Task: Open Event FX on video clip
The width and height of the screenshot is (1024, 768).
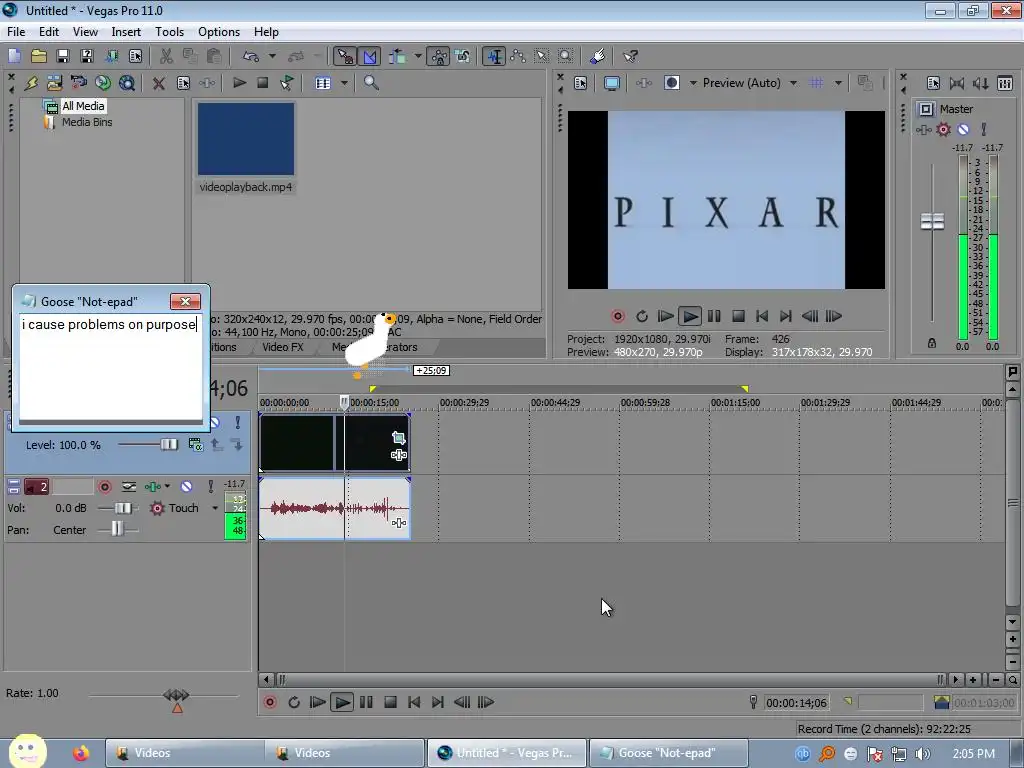Action: (x=398, y=455)
